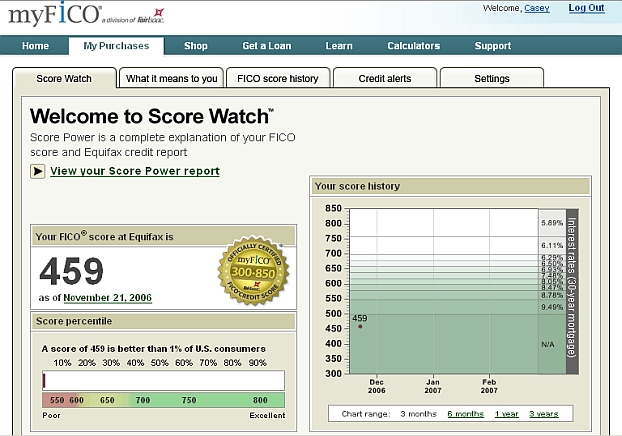Click the 9.49% interest rate label
Screen dimensions: 622x436
coord(552,307)
